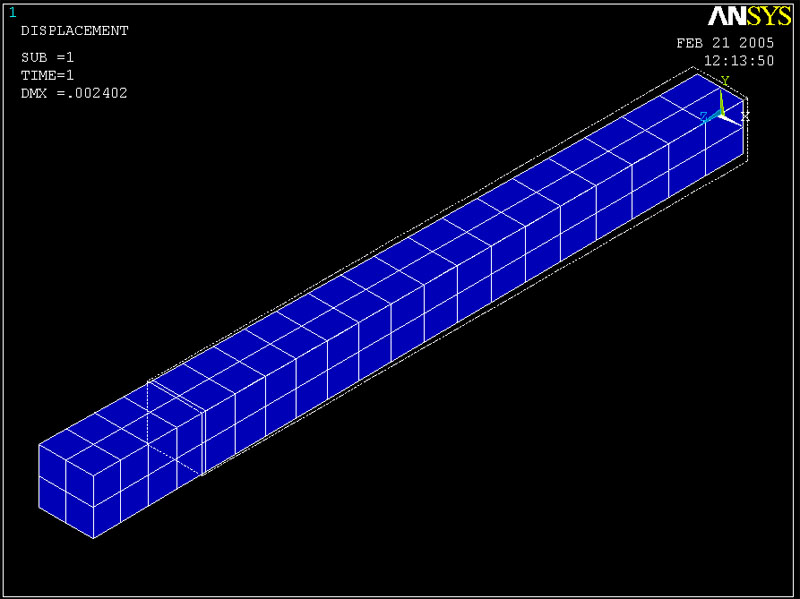Screen dimensions: 800x599
Task: Click the TIME=1 label
Action: 47,76
